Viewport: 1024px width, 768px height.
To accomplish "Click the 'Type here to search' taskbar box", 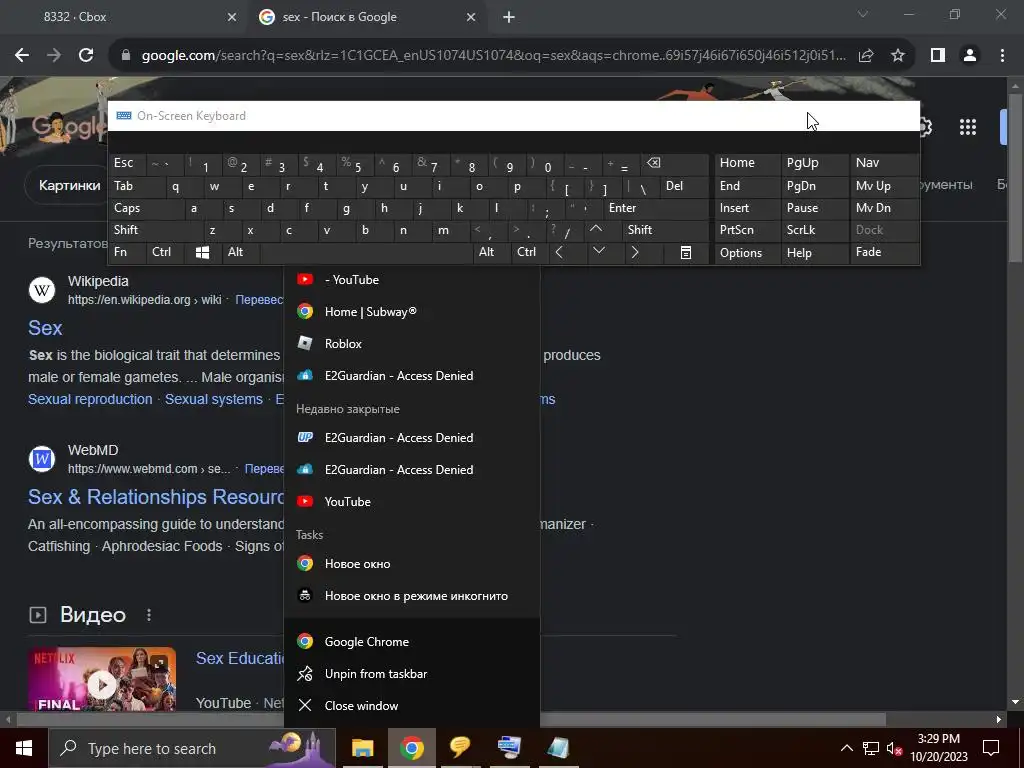I will (x=192, y=748).
